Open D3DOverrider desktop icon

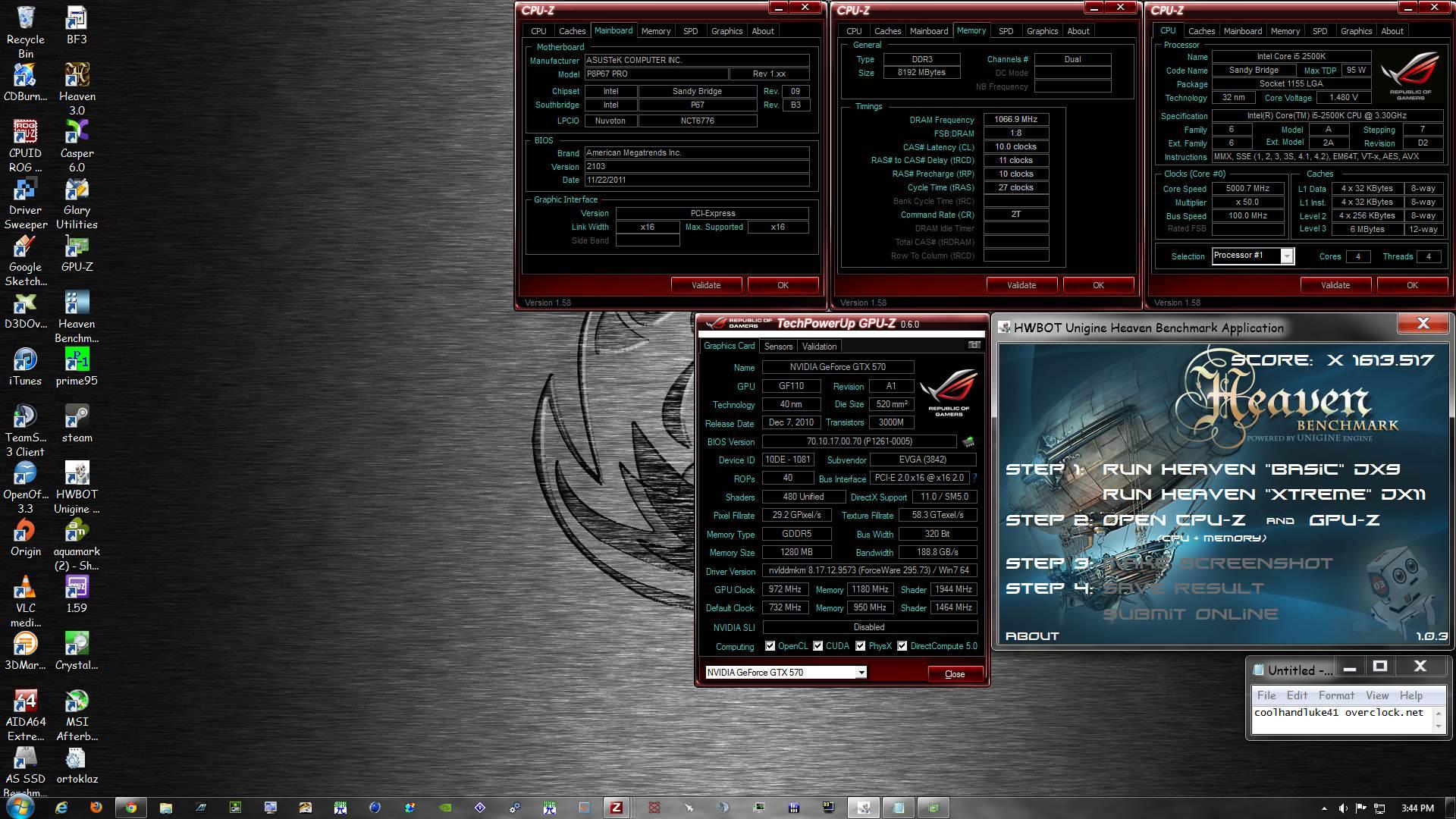click(x=25, y=309)
